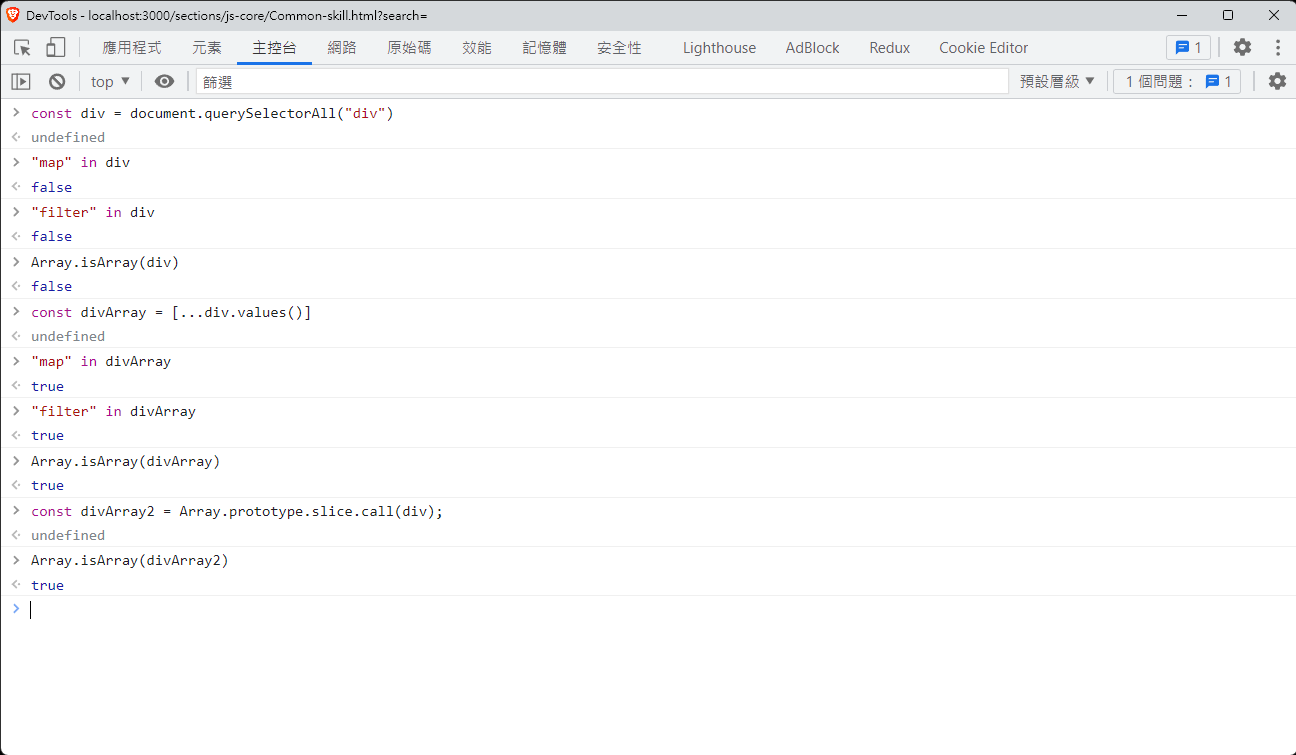1296x755 pixels.
Task: Toggle the device toolbar icon
Action: coord(55,47)
